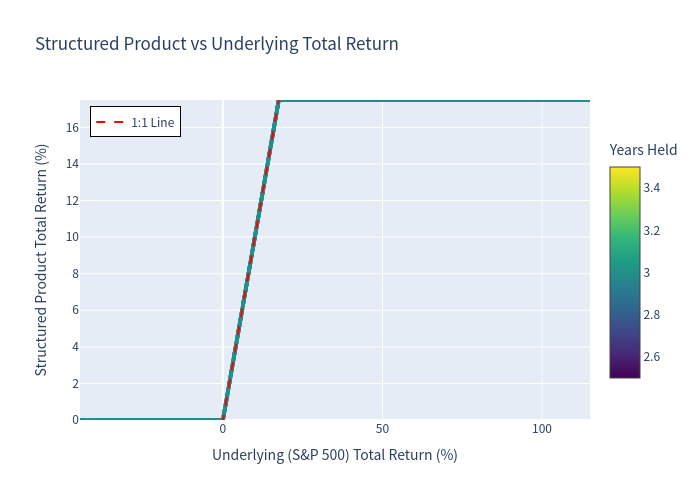Click the x-axis tick label 0

223,429
